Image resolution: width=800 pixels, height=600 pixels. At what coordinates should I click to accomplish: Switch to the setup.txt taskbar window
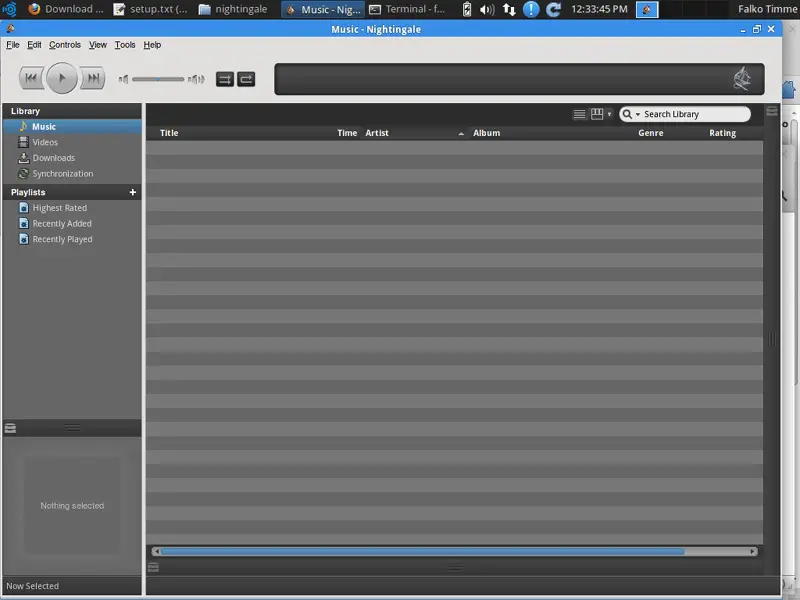151,9
